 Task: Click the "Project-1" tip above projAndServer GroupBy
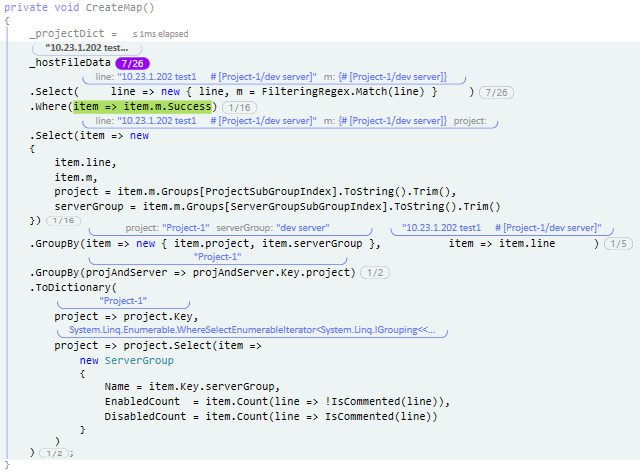[218, 257]
